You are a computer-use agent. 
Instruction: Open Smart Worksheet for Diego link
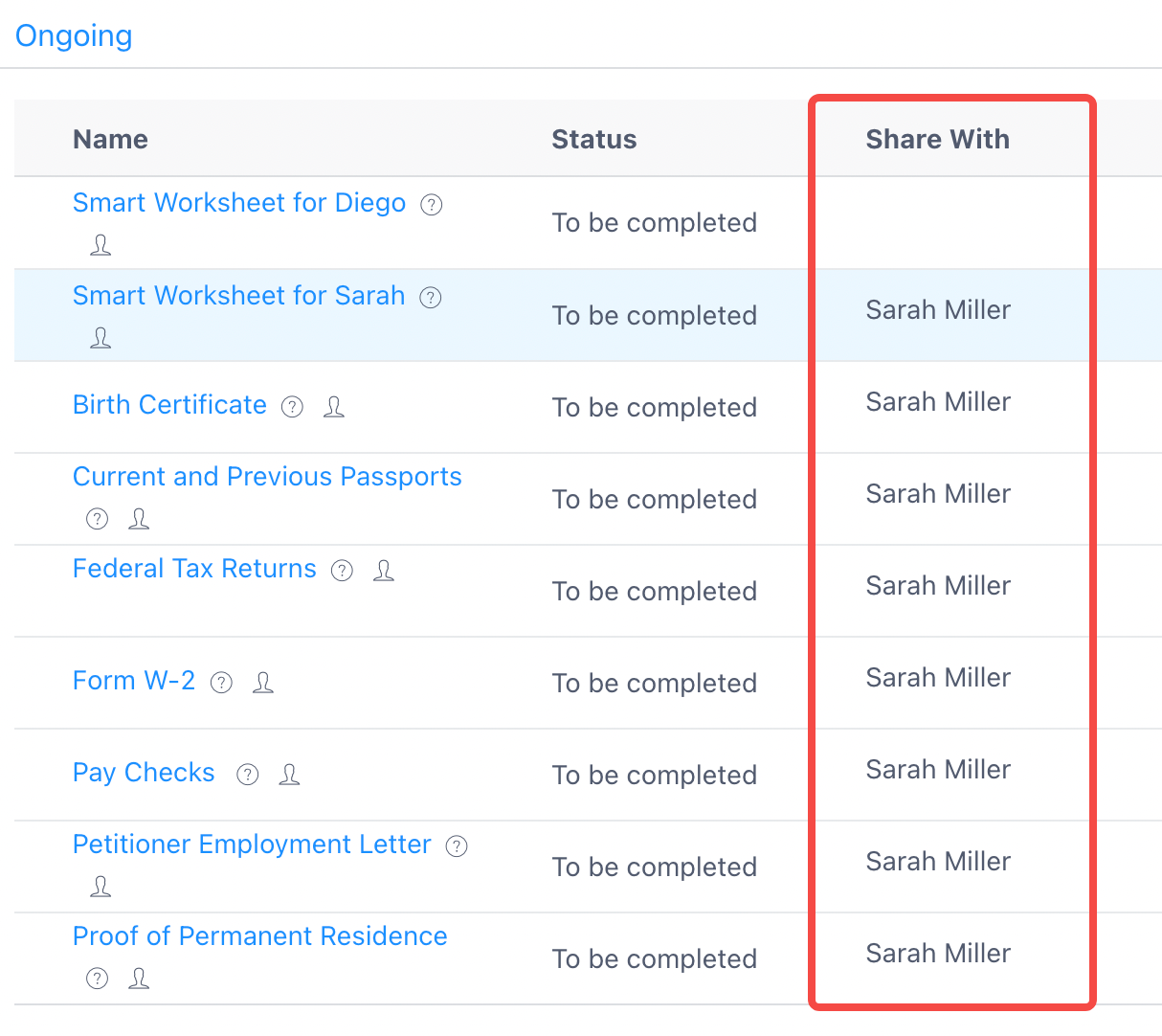coord(239,203)
